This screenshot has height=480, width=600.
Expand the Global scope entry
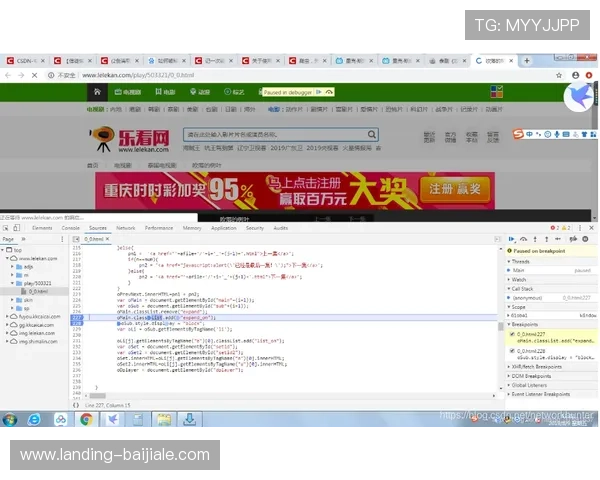pos(509,315)
